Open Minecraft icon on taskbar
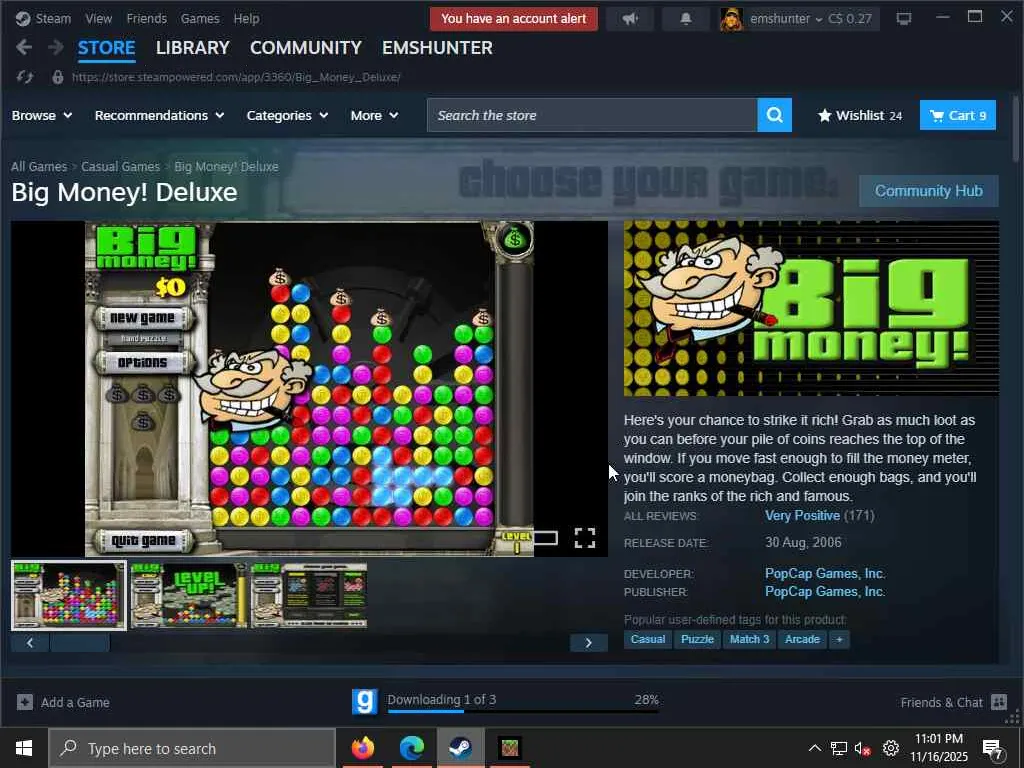 pos(509,748)
